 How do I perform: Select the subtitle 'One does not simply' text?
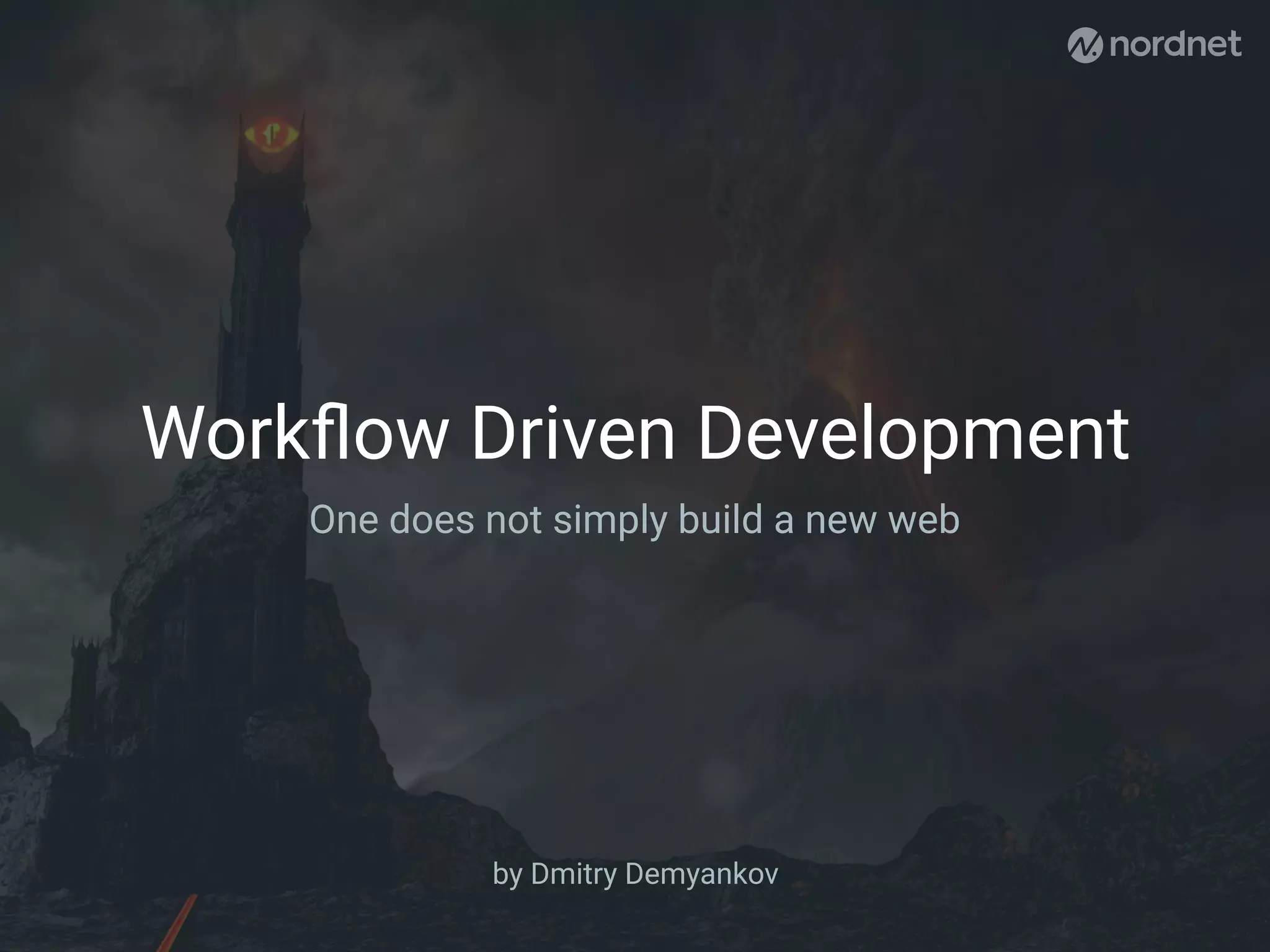pos(487,519)
